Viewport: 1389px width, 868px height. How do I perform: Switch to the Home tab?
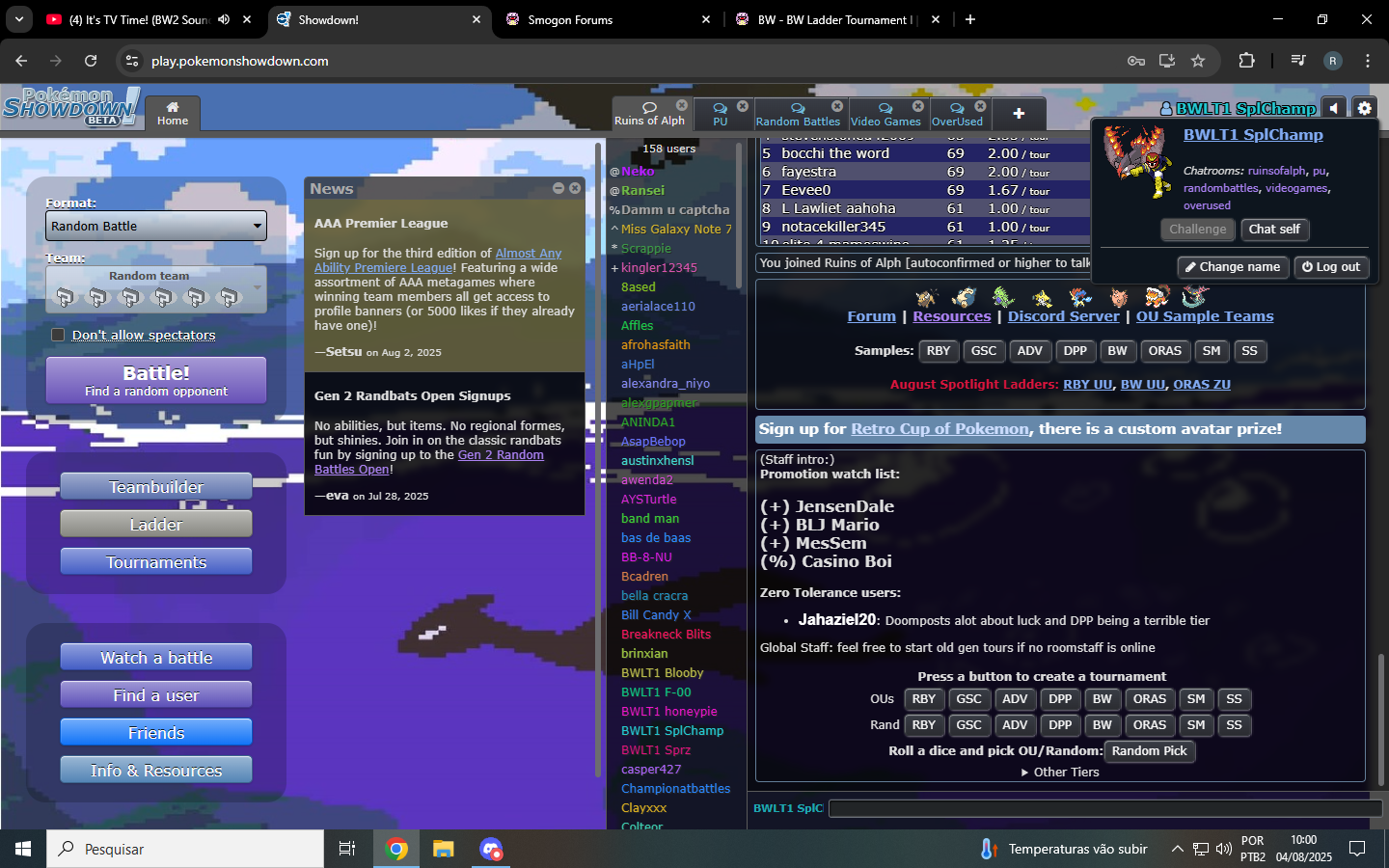[173, 114]
